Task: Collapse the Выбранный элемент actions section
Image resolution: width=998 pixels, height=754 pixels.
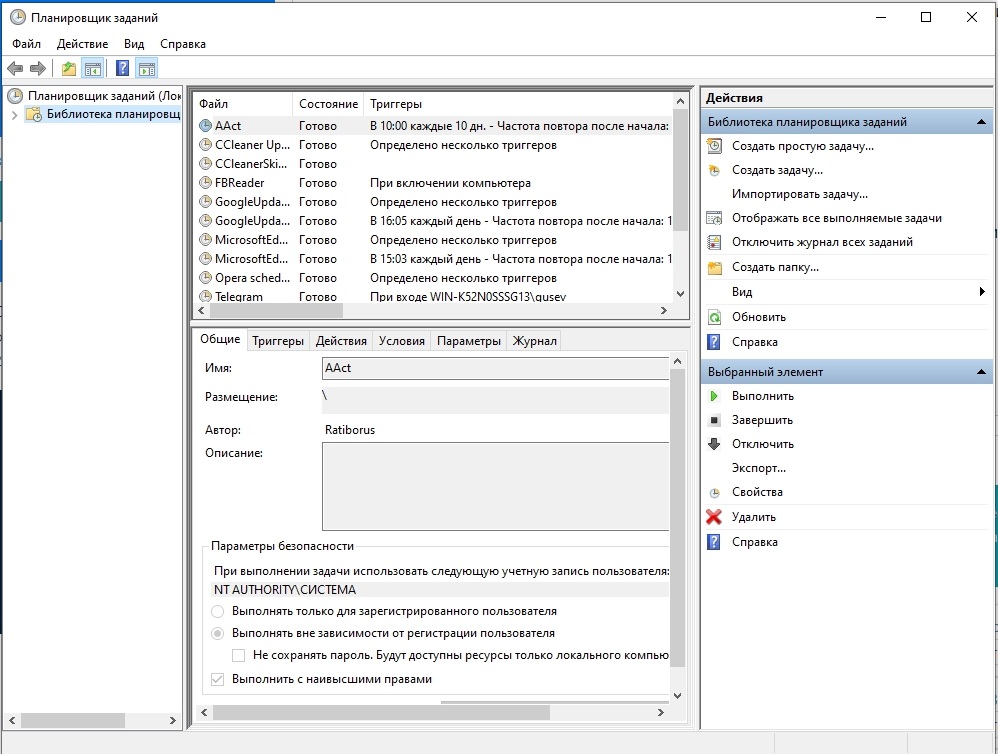Action: pyautogui.click(x=981, y=372)
